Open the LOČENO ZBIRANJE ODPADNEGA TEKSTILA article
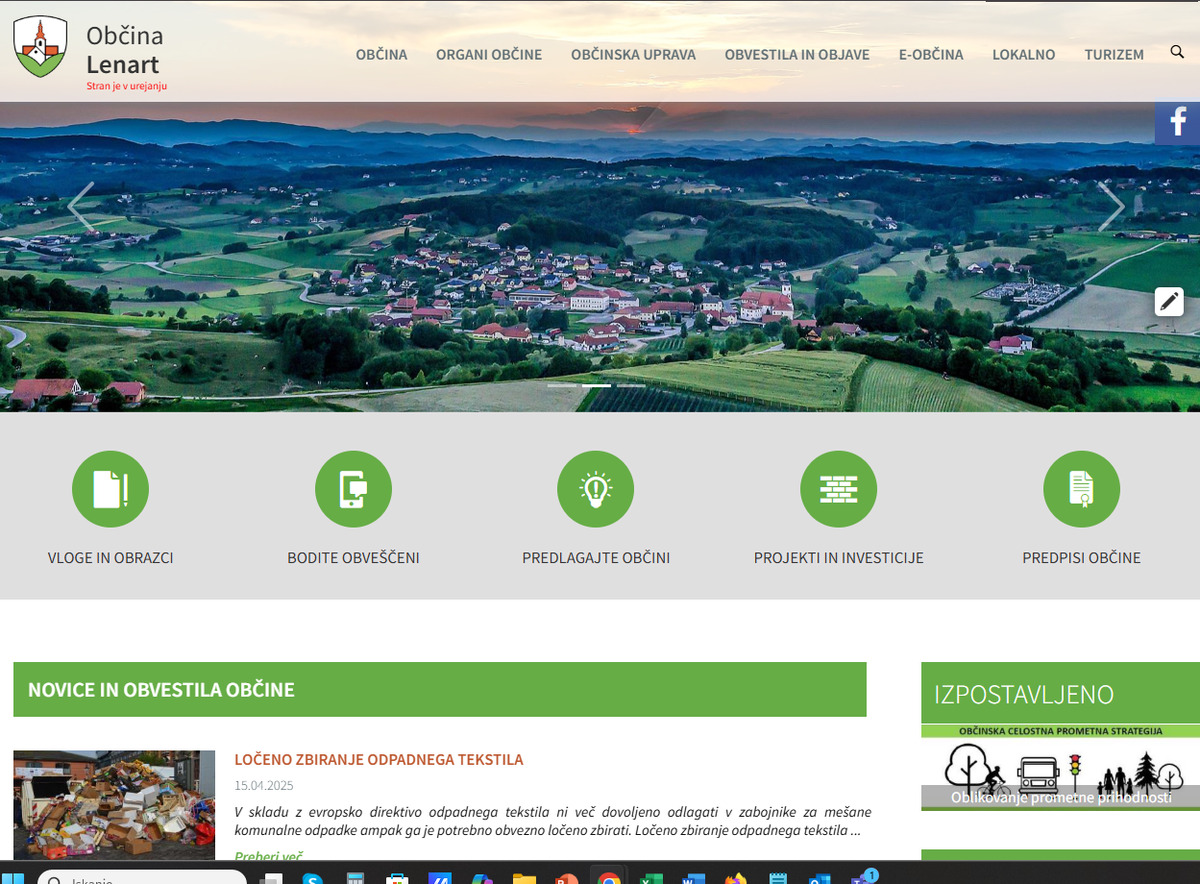This screenshot has width=1200, height=884. 378,759
